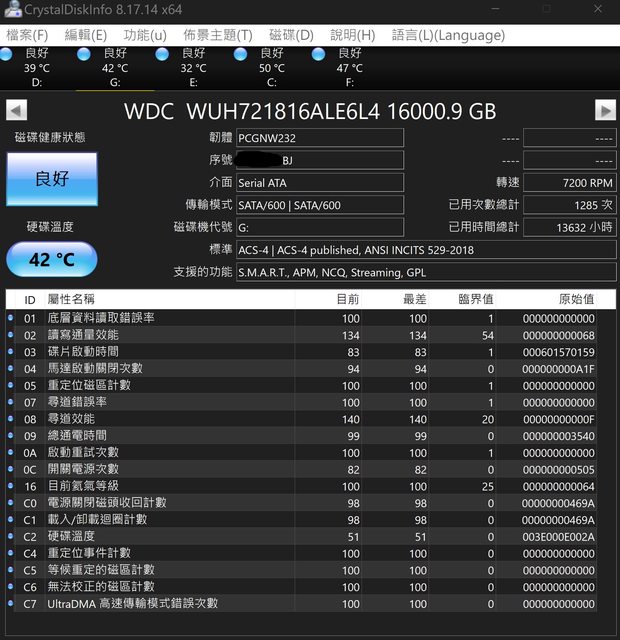
Task: Open the 檔案(F) menu
Action: pyautogui.click(x=27, y=35)
